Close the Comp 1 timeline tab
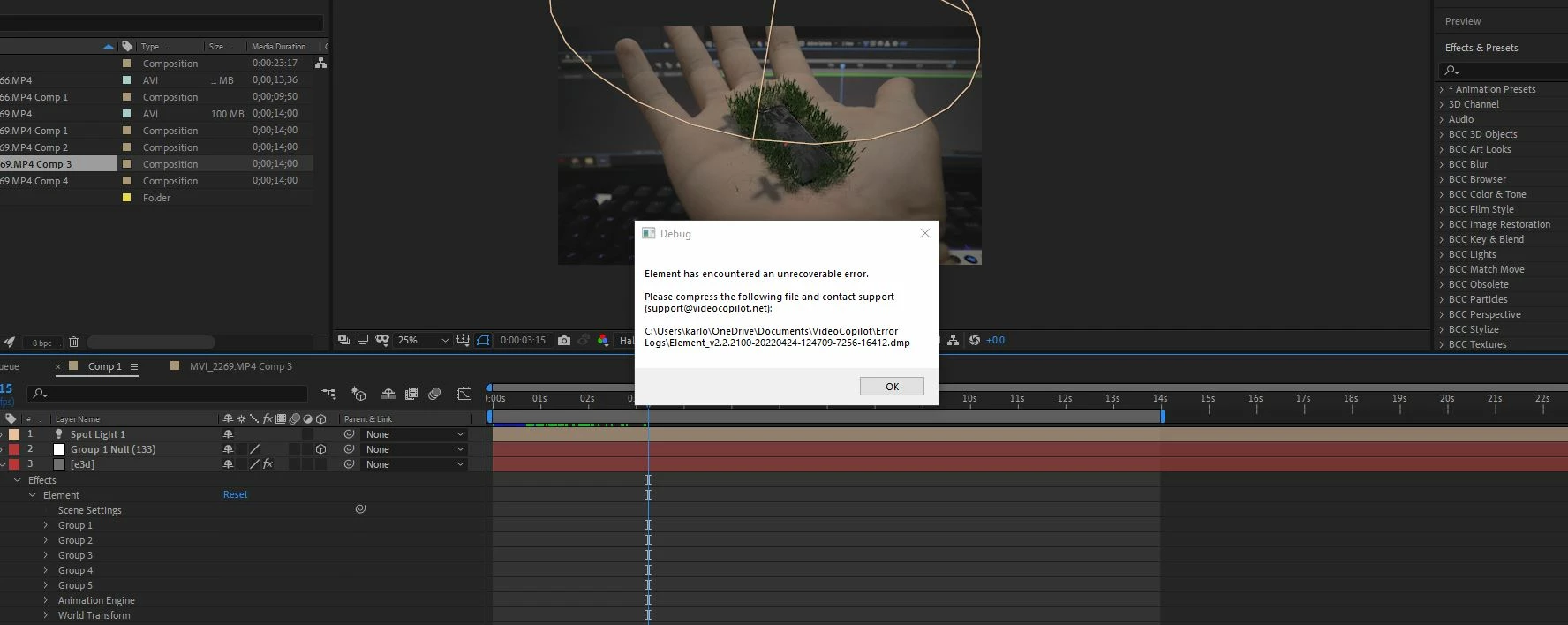1568x625 pixels. (58, 366)
